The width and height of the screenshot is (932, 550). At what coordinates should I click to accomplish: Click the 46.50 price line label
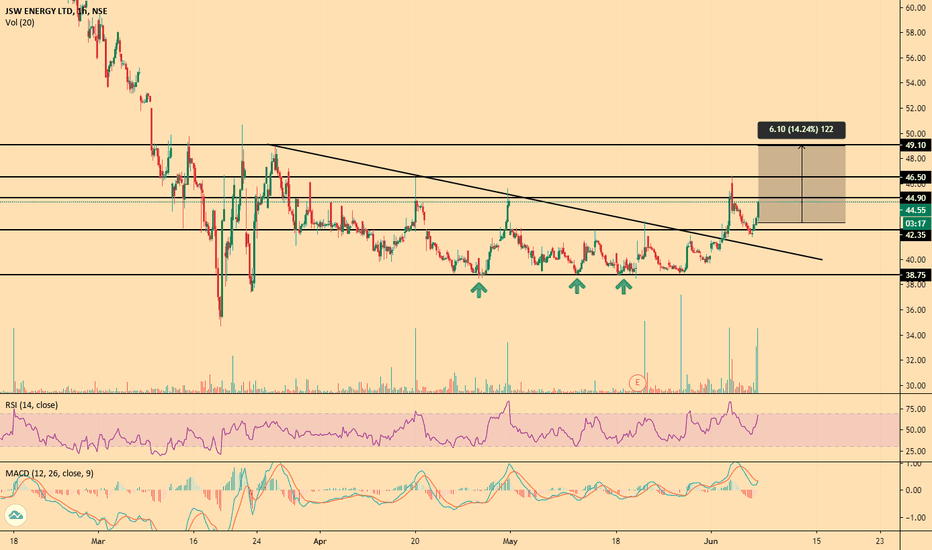pos(915,177)
